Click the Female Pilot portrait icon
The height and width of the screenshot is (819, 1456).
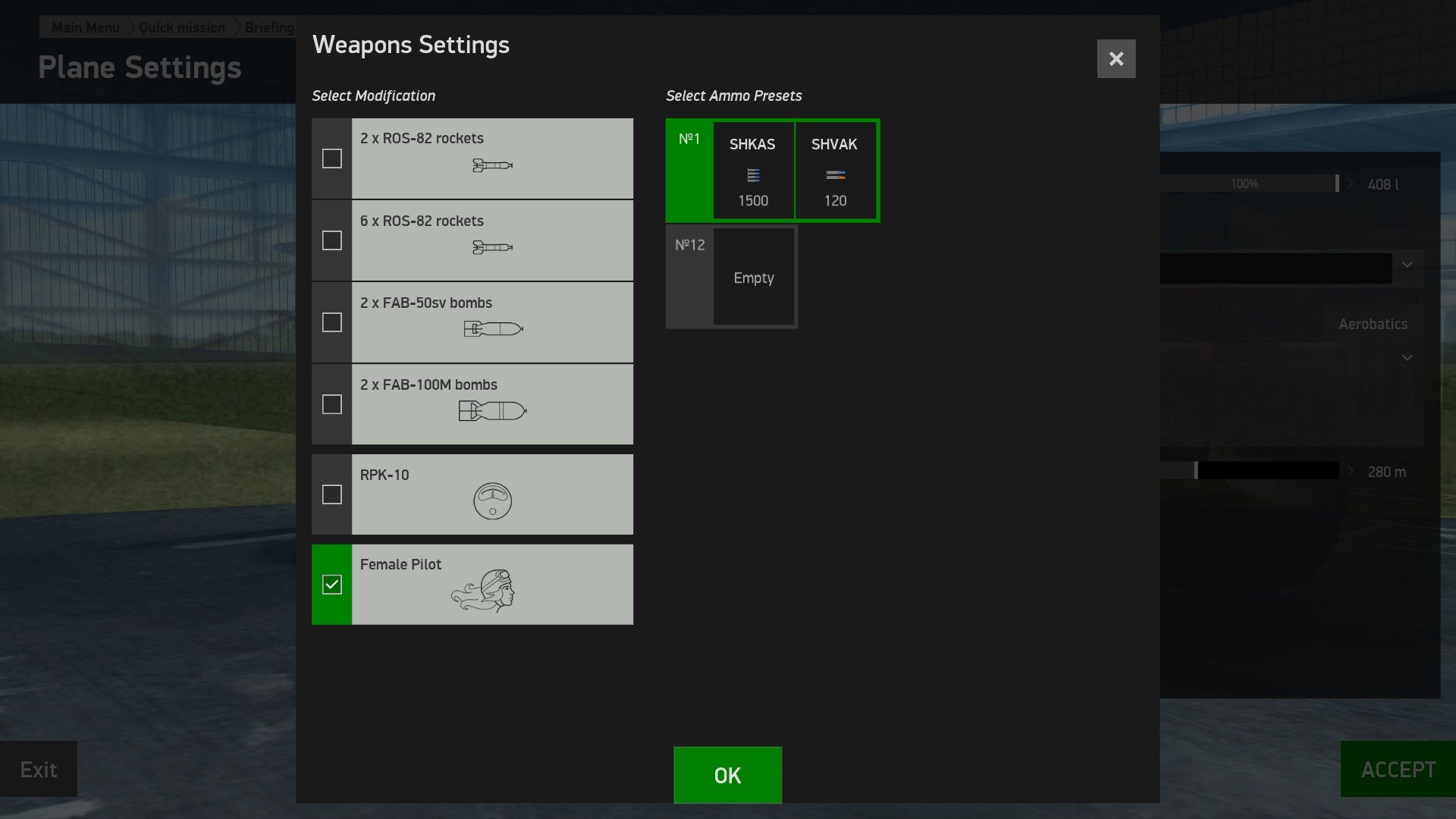click(483, 590)
